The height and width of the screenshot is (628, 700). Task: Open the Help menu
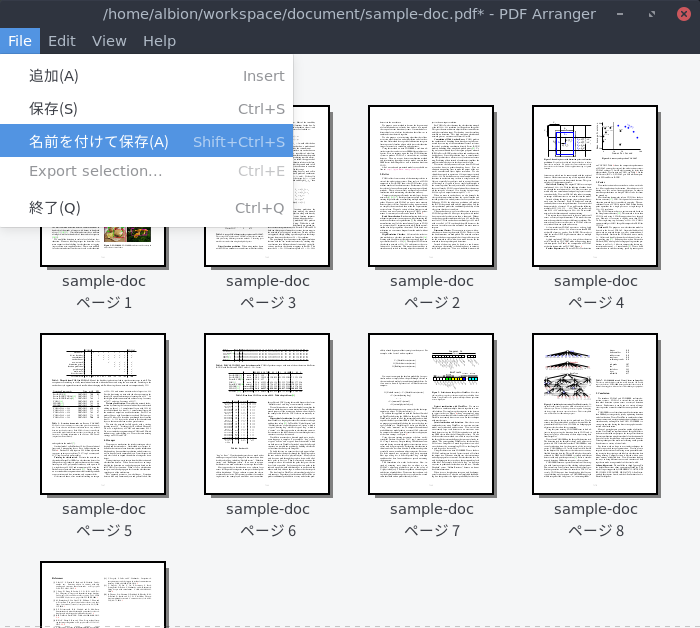point(159,41)
